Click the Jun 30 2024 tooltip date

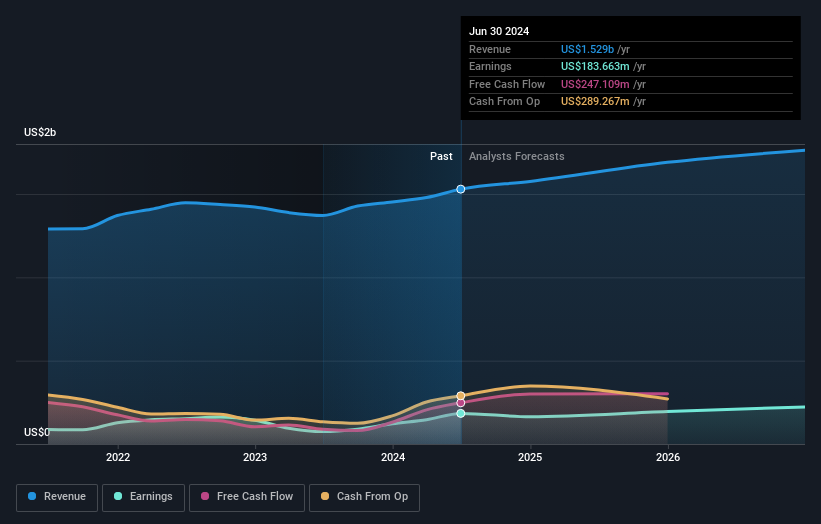[x=499, y=31]
